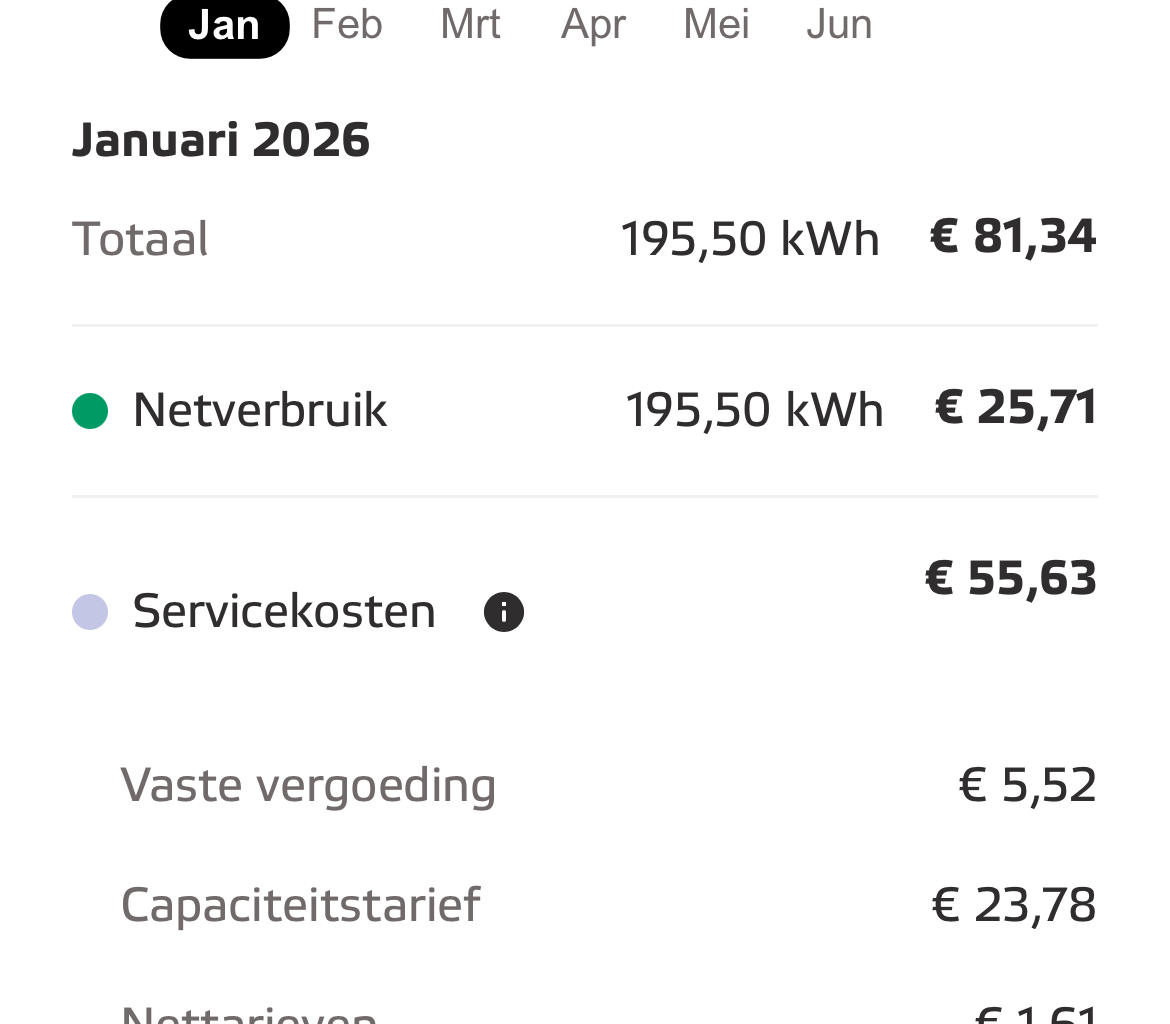This screenshot has width=1170, height=1024.
Task: Click the € 55,63 Servicekosten amount
Action: 1010,578
